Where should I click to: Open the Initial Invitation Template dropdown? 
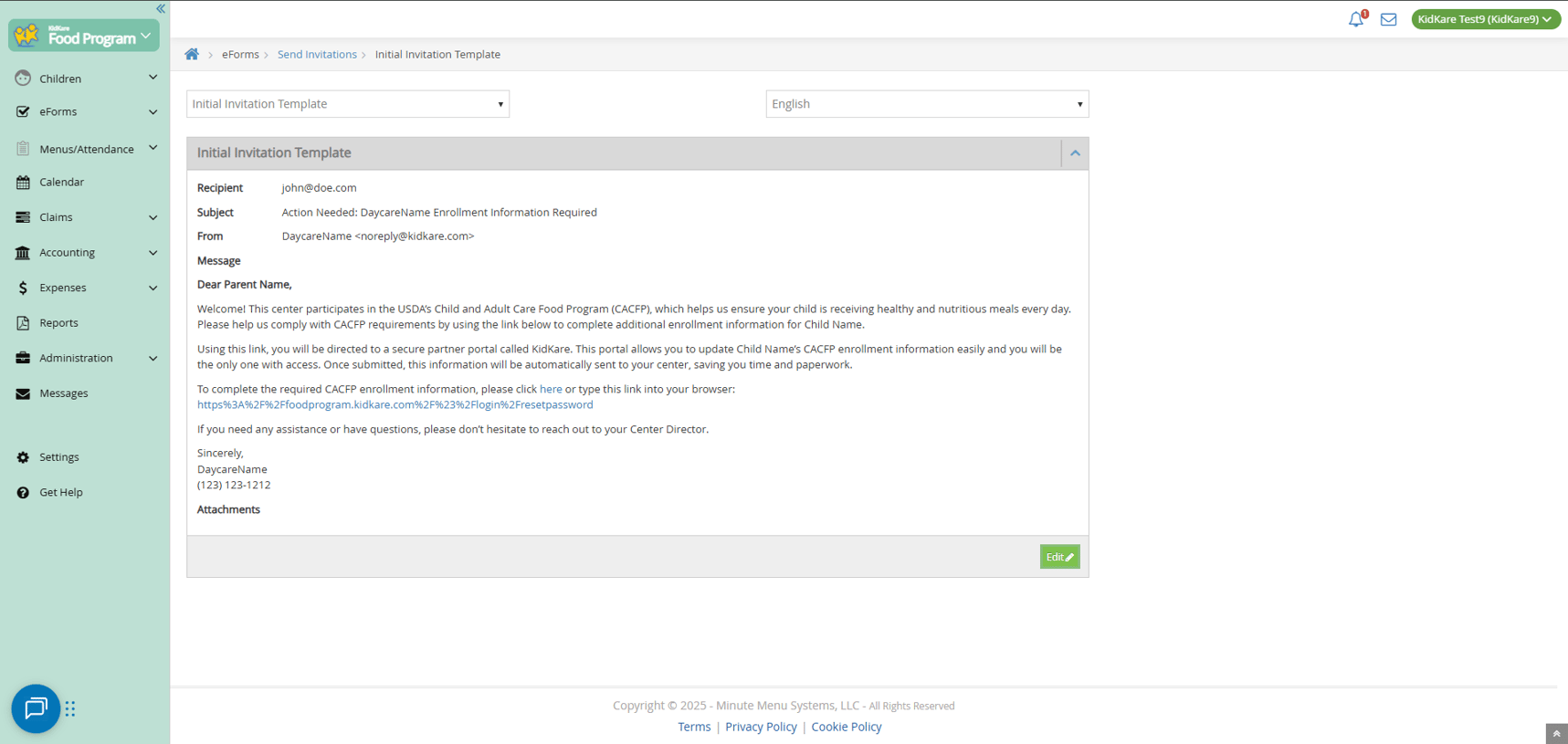pos(348,104)
